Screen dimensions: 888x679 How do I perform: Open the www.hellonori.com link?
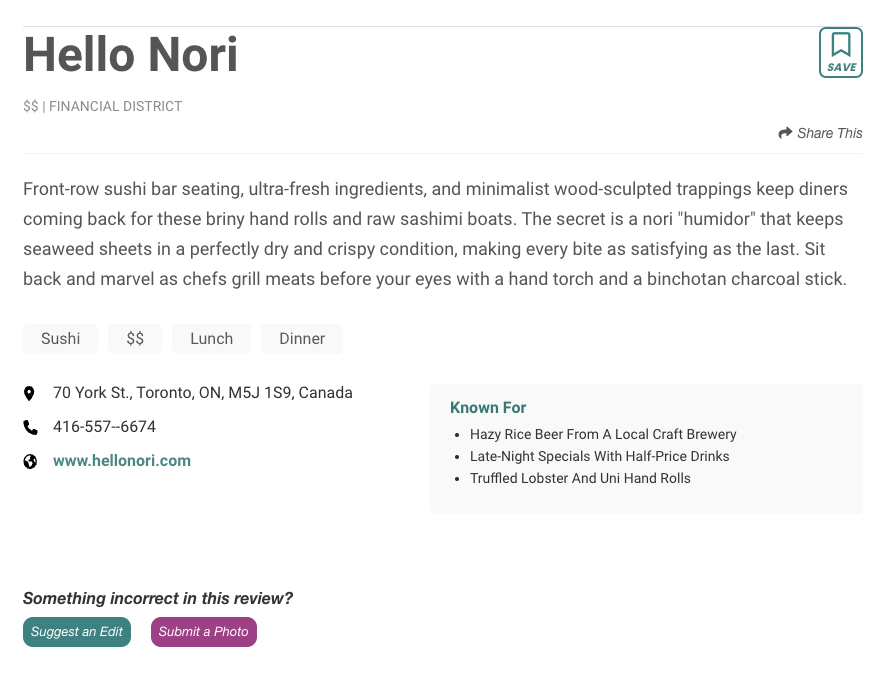(x=122, y=461)
